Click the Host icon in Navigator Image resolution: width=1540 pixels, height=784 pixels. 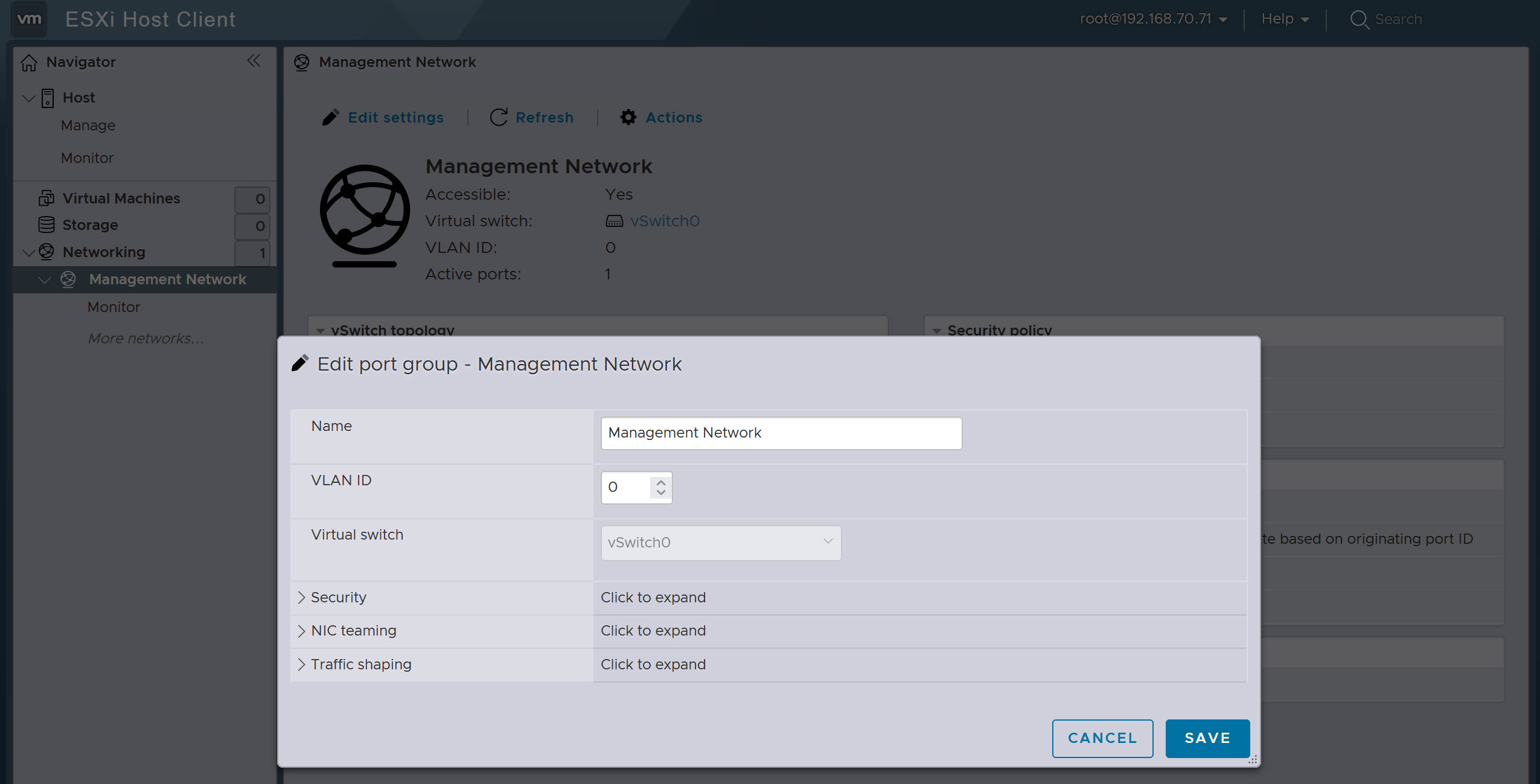[46, 97]
